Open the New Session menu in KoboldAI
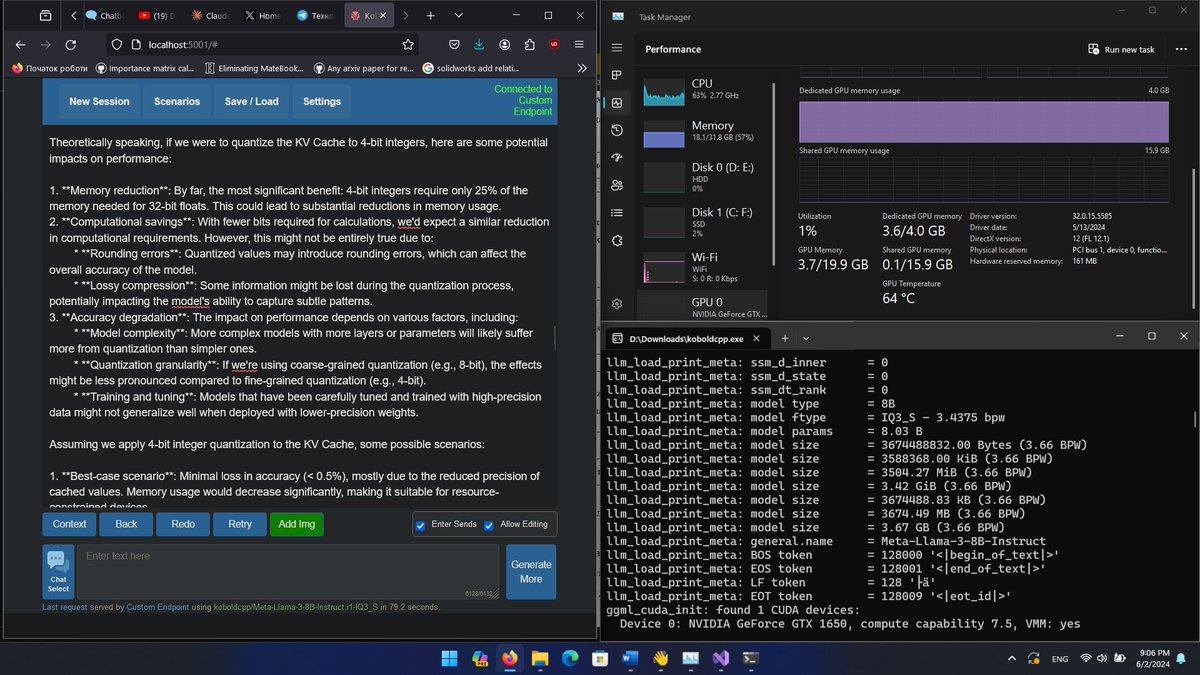Screen dimensions: 1200x675 point(99,101)
